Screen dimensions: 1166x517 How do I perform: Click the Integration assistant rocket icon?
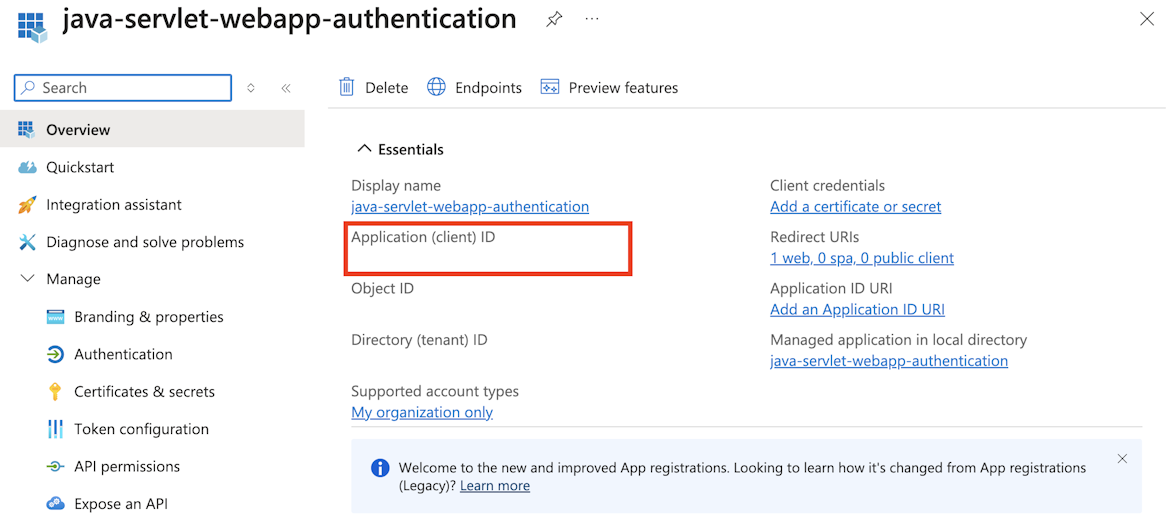(x=27, y=205)
